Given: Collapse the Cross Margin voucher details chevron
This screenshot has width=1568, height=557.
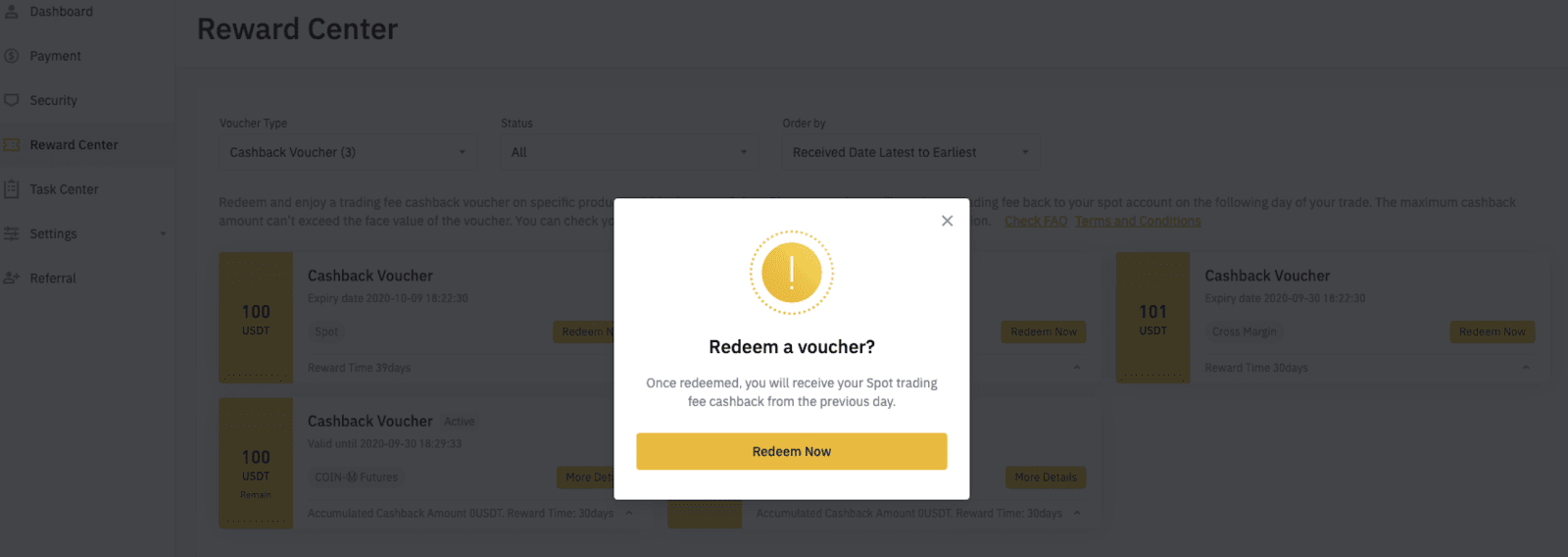Looking at the screenshot, I should pos(1526,368).
